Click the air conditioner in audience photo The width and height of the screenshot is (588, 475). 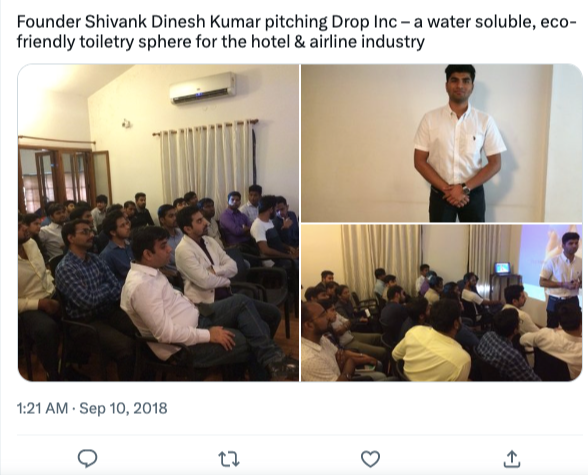coord(203,88)
